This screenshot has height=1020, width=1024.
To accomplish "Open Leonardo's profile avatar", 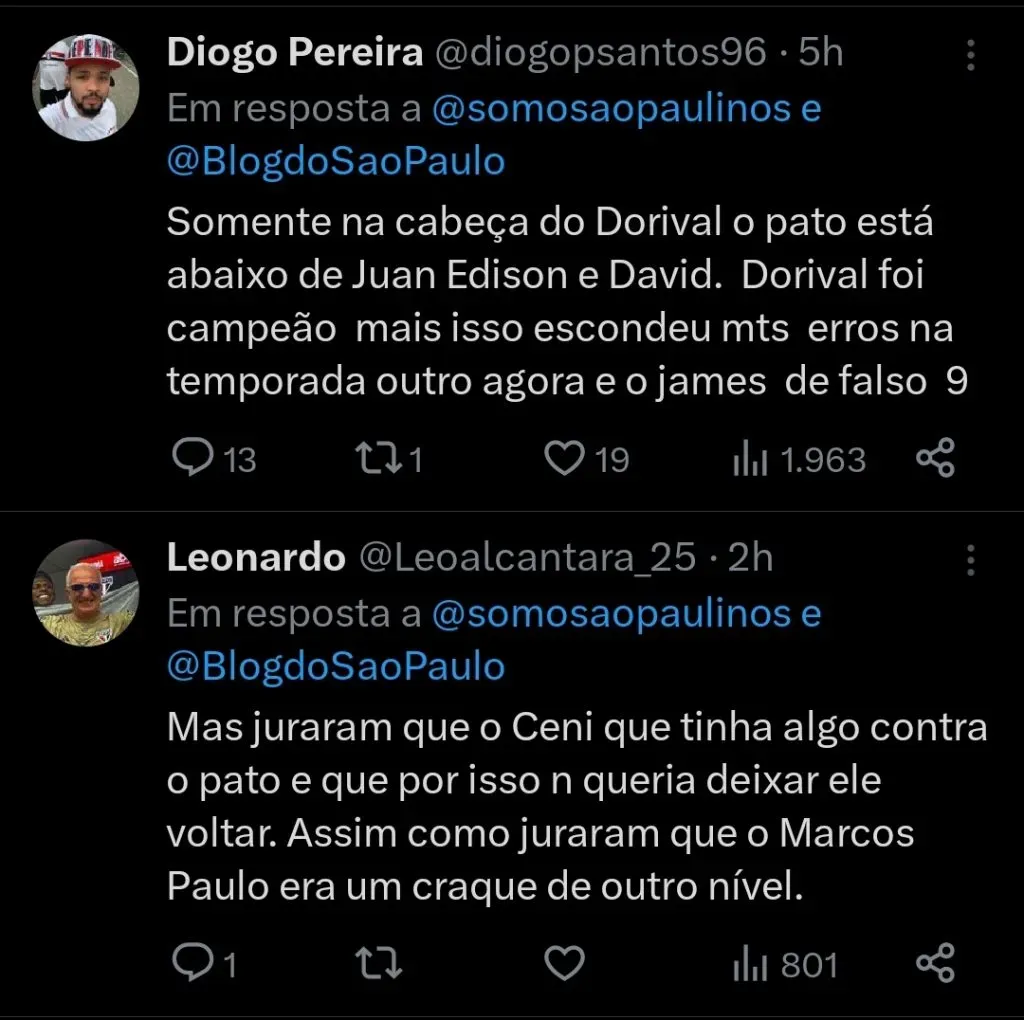I will [86, 592].
